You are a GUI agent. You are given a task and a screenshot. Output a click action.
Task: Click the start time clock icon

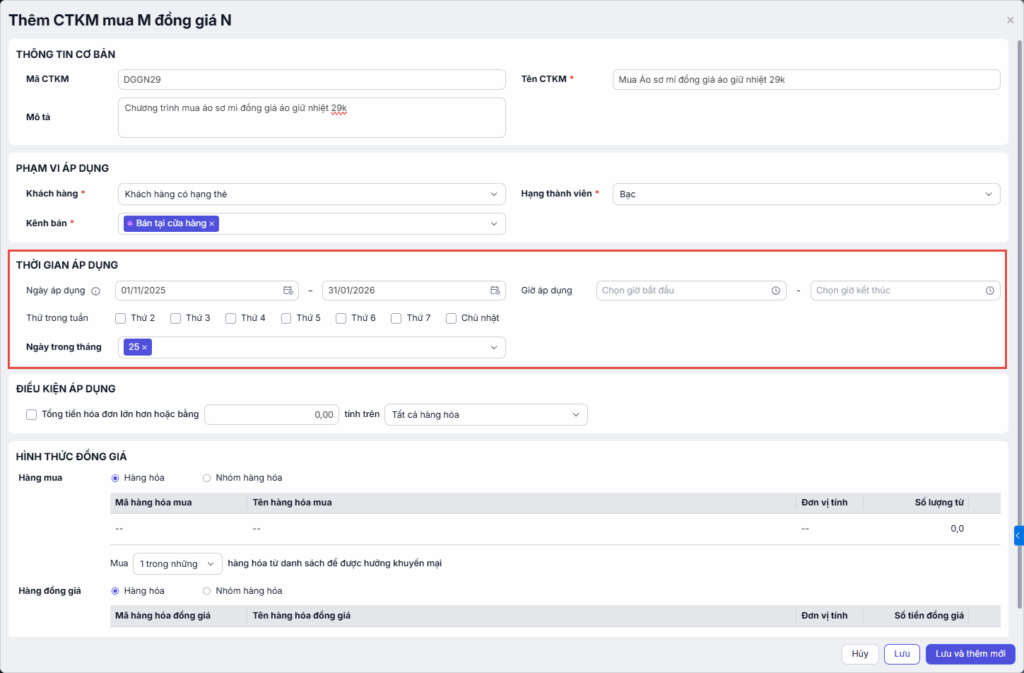pos(776,290)
